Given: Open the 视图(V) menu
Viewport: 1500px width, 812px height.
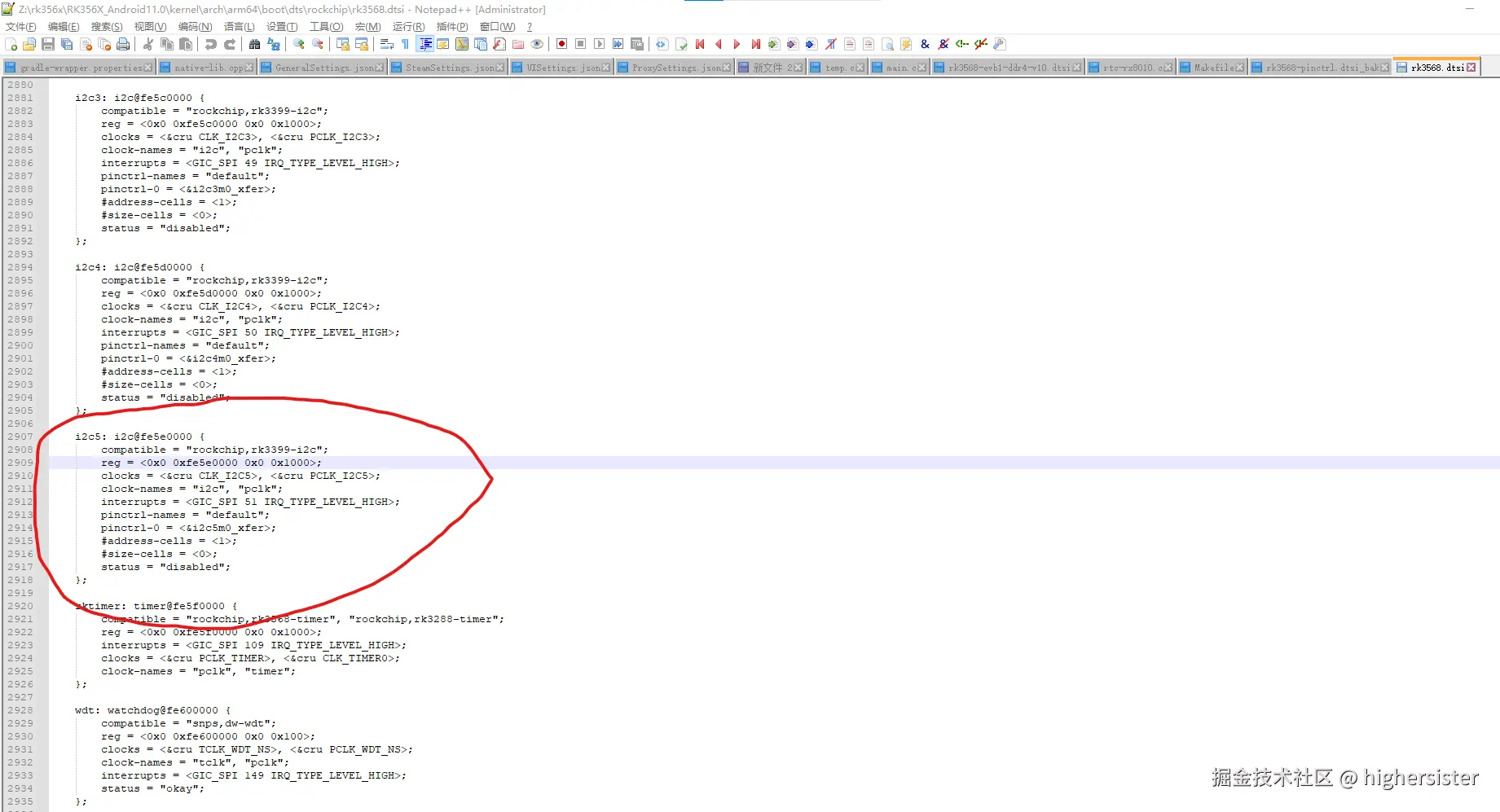Looking at the screenshot, I should pyautogui.click(x=150, y=27).
